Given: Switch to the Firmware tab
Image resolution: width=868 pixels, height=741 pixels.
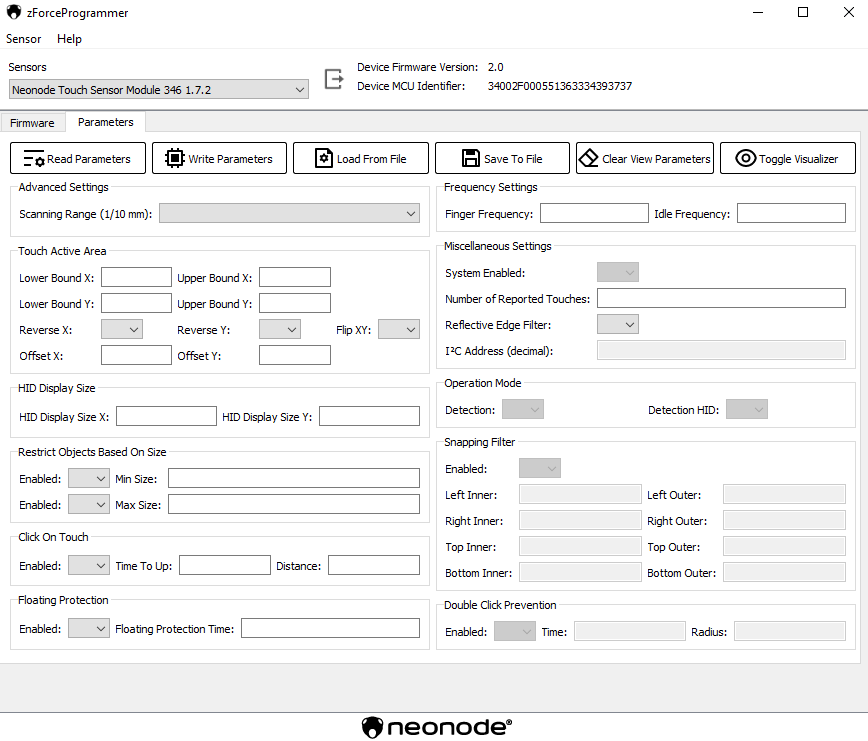Looking at the screenshot, I should point(32,123).
